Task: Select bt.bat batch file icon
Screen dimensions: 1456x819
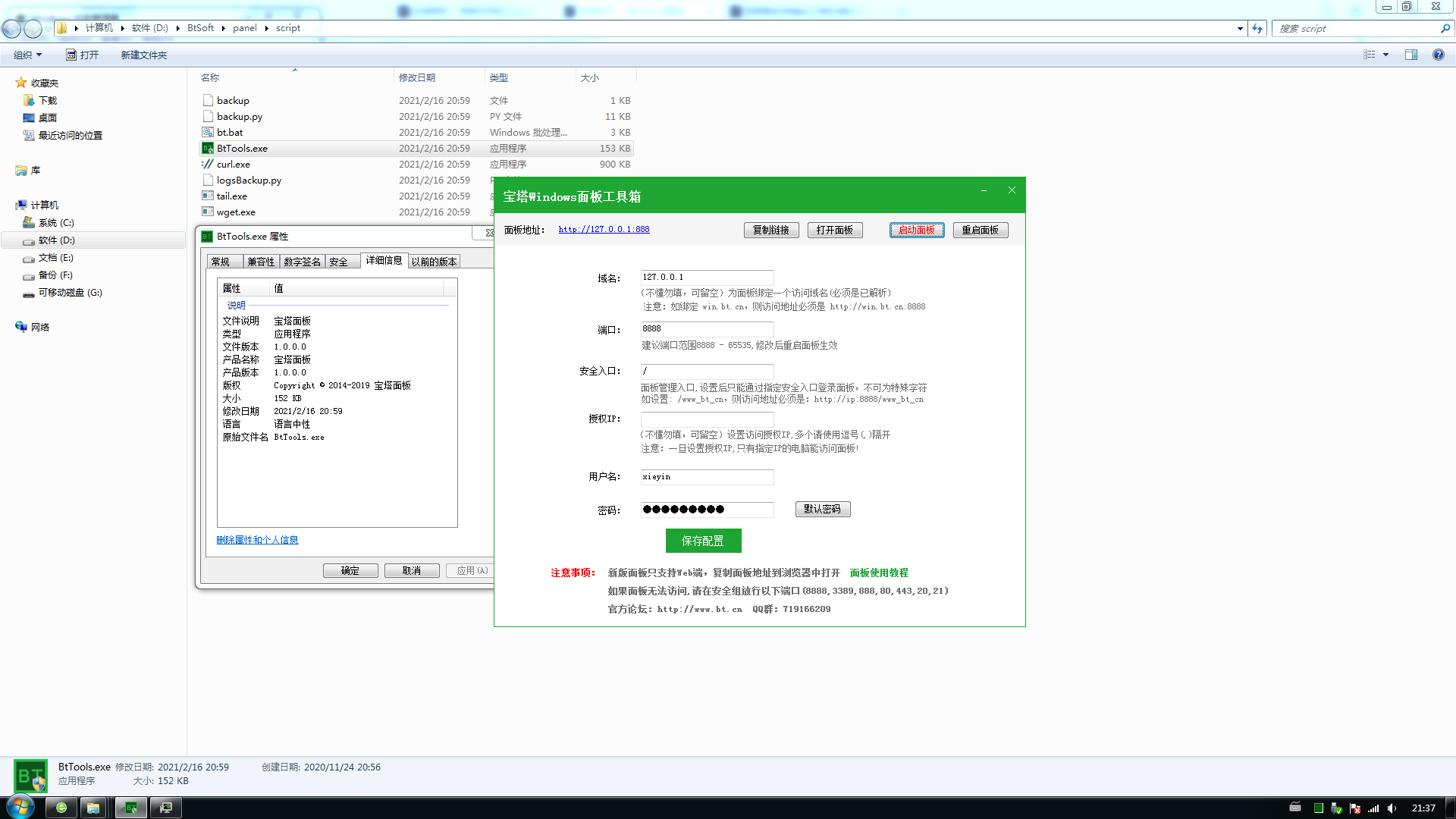Action: (x=208, y=133)
